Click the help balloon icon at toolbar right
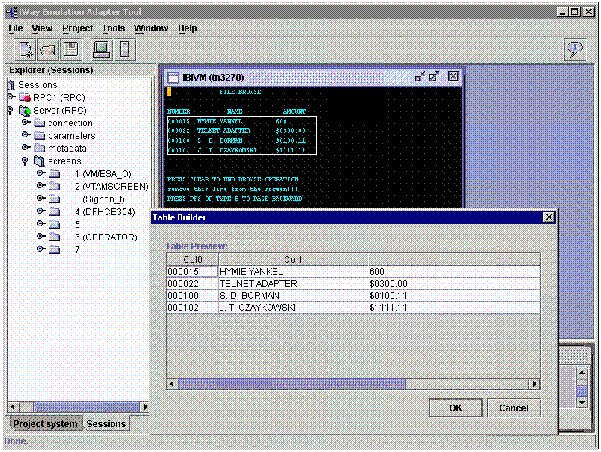 coord(575,50)
